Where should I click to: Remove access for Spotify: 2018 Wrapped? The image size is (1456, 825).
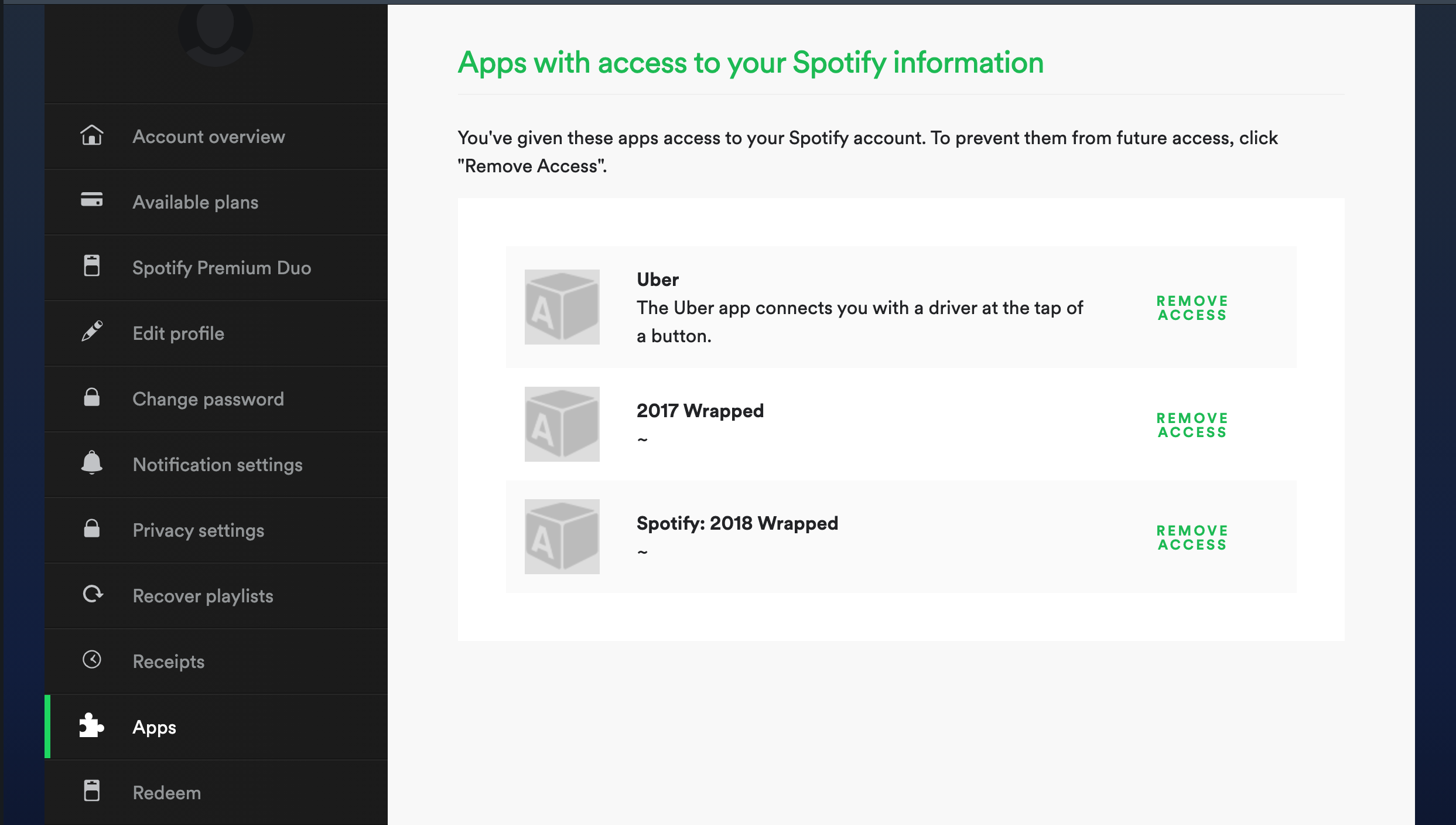point(1191,536)
